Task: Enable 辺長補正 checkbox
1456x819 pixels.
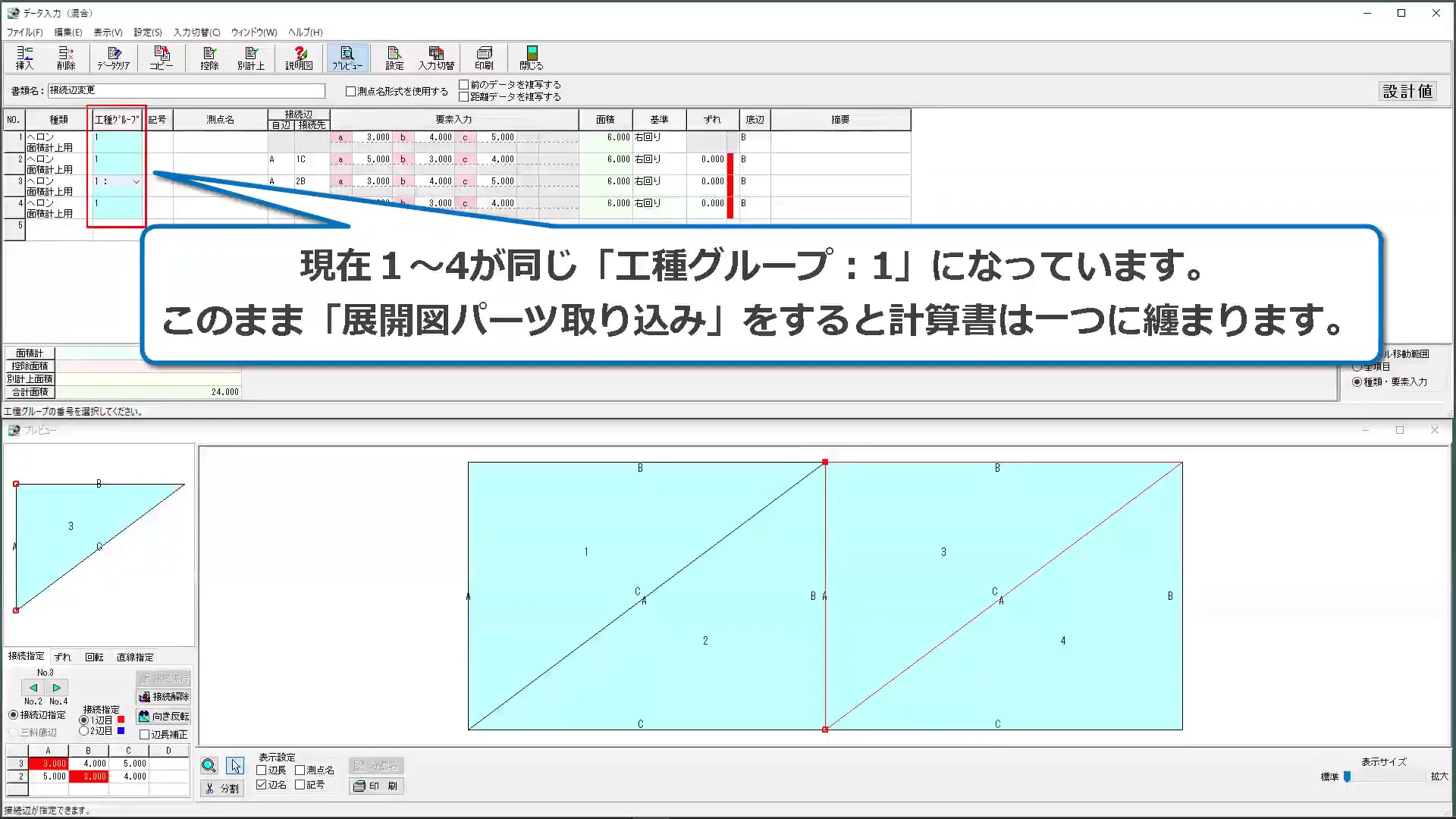Action: click(x=144, y=735)
